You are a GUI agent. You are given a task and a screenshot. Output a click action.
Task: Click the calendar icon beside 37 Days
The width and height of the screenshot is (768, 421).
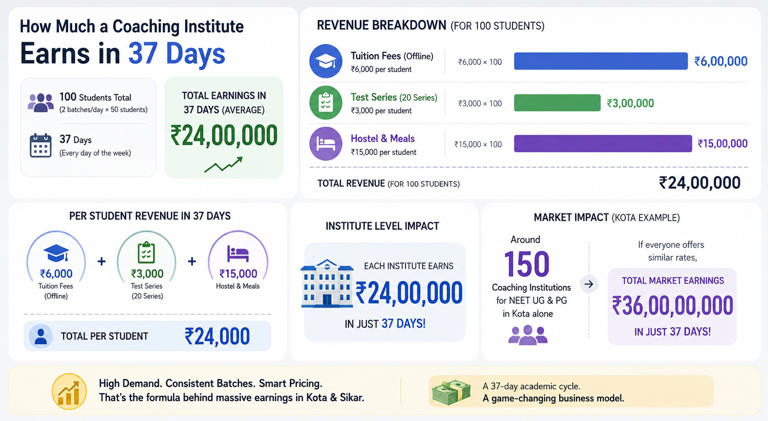pyautogui.click(x=40, y=145)
